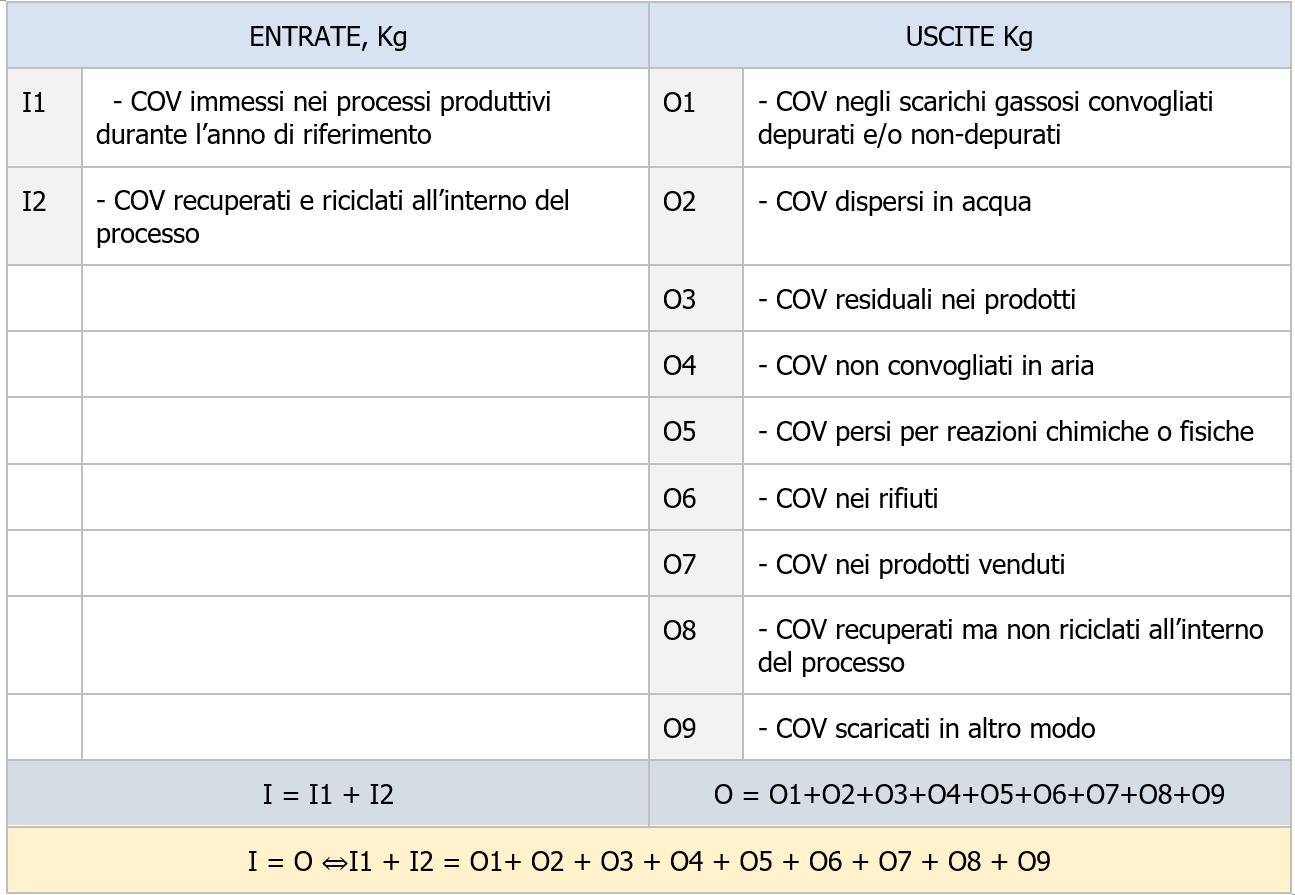Select the O4 code cell
This screenshot has width=1295, height=895.
click(x=695, y=365)
